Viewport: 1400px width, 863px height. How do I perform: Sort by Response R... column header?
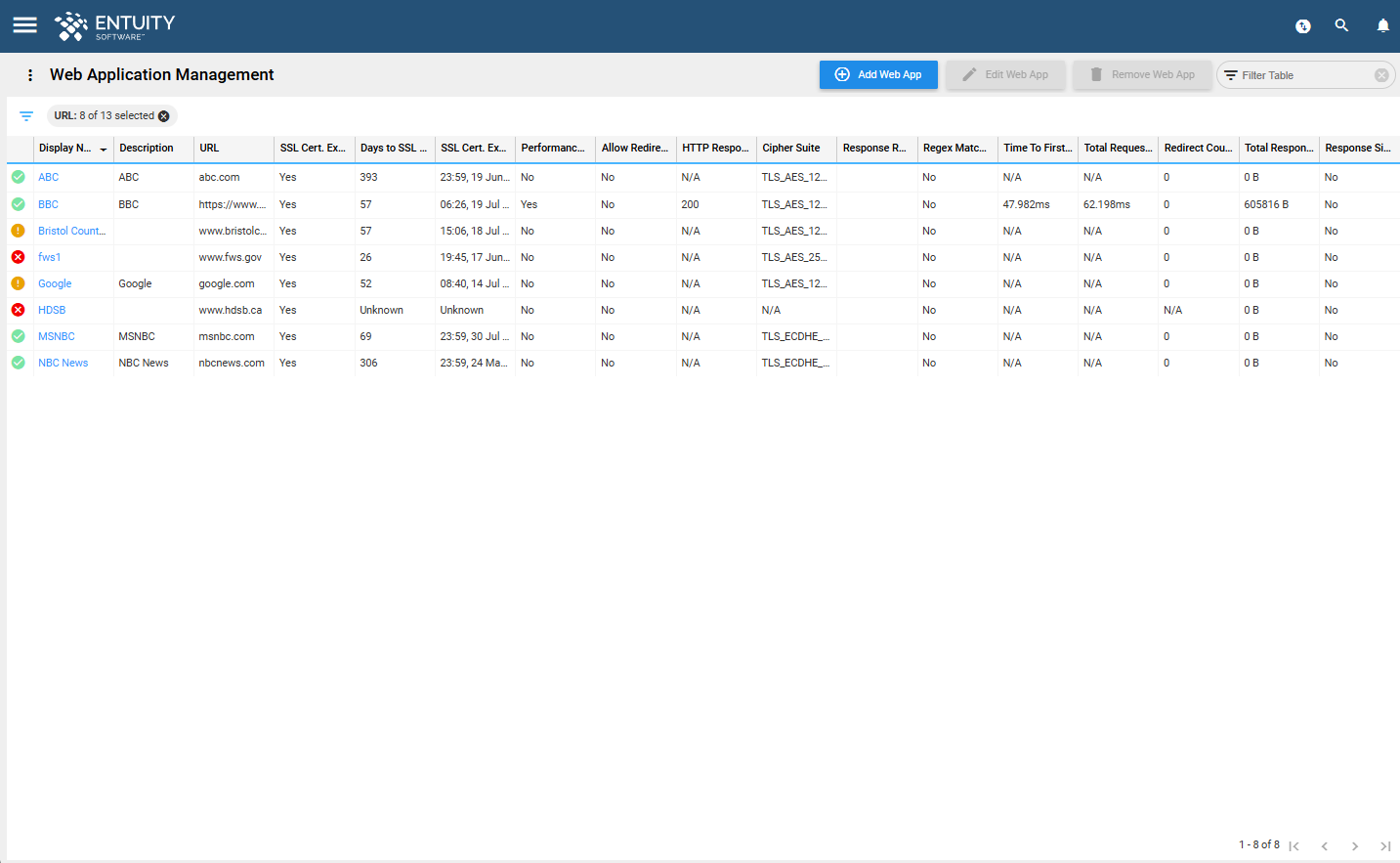pyautogui.click(x=876, y=149)
